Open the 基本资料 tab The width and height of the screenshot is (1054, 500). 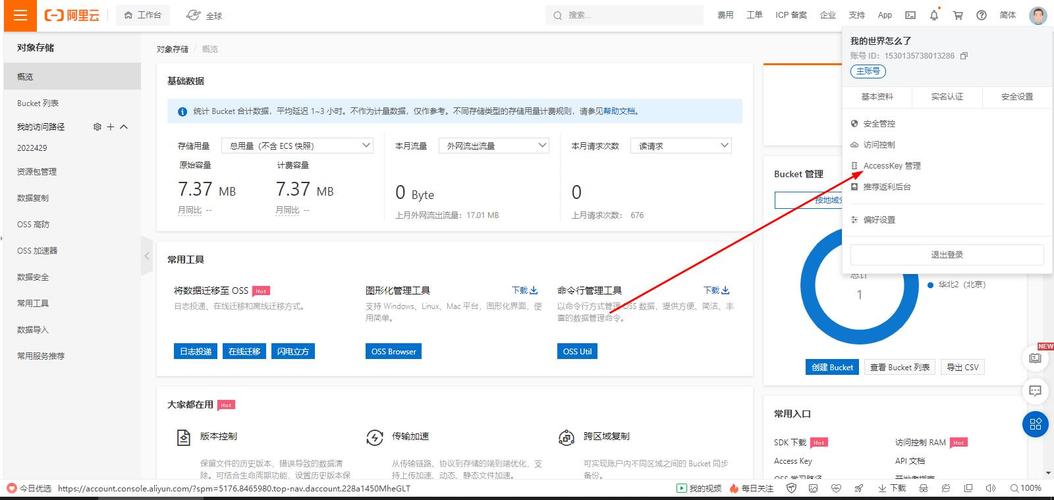click(x=877, y=97)
